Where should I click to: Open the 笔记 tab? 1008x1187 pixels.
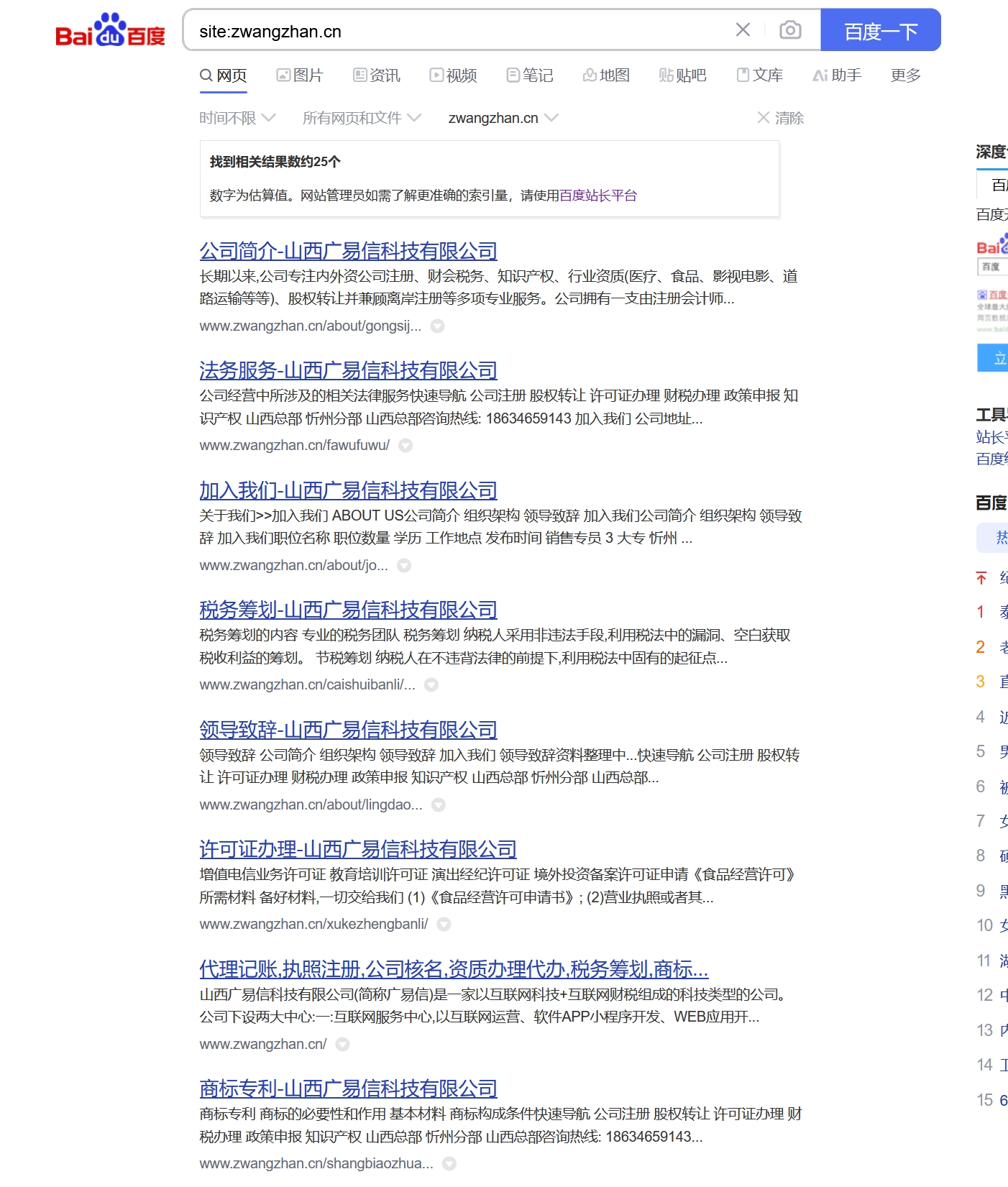point(530,75)
